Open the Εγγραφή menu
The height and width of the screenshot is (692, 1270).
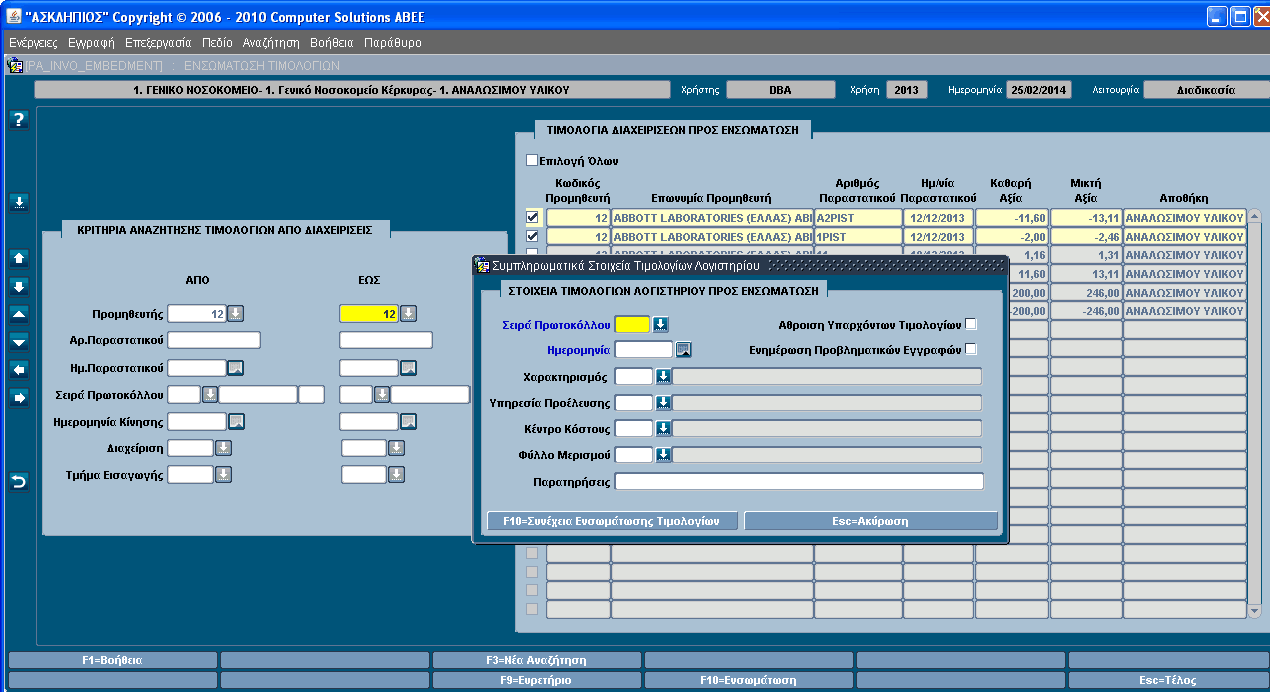(x=91, y=43)
